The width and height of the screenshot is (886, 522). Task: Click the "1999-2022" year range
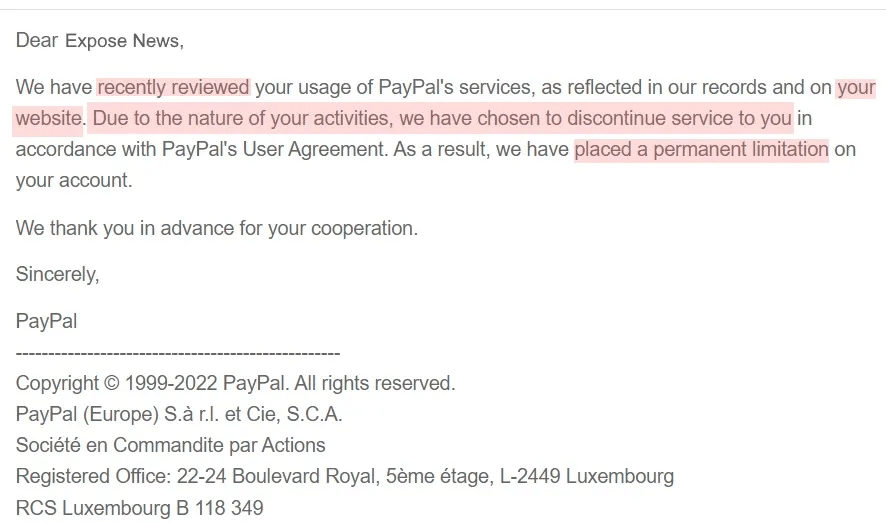pos(171,384)
